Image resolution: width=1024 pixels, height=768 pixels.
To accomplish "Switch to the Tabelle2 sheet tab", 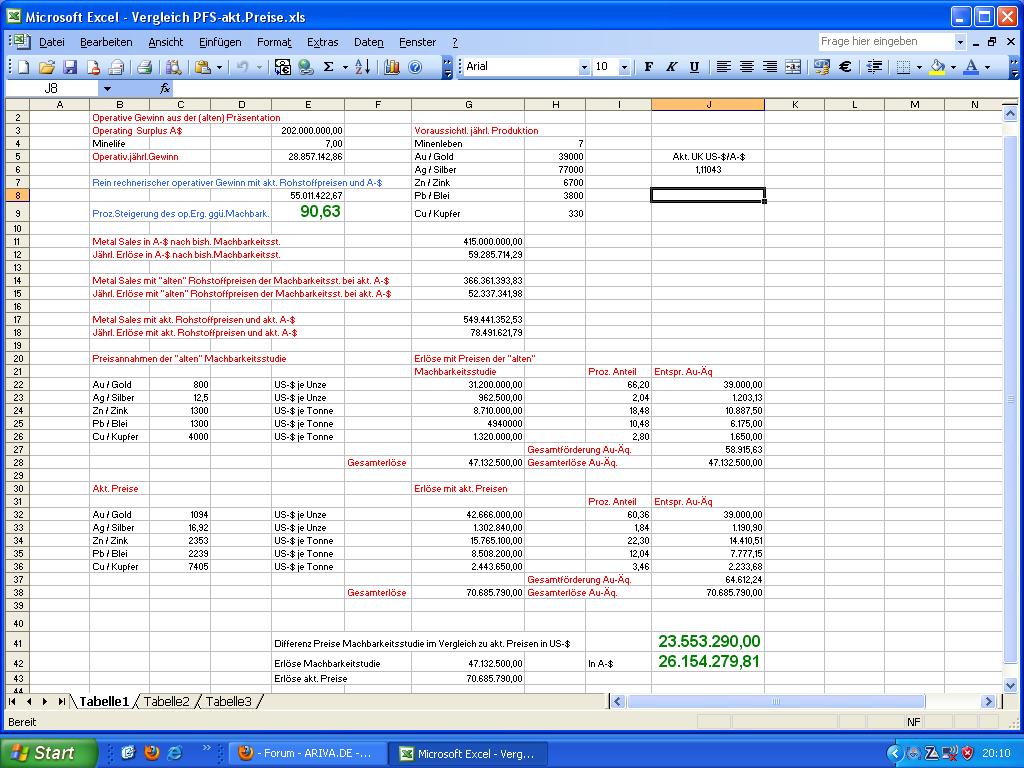I will (166, 702).
